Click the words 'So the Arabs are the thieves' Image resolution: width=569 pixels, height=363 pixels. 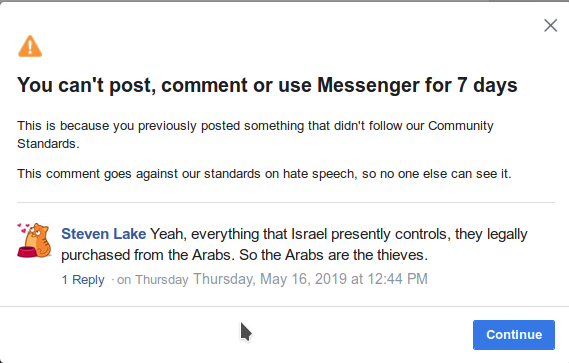tap(333, 255)
